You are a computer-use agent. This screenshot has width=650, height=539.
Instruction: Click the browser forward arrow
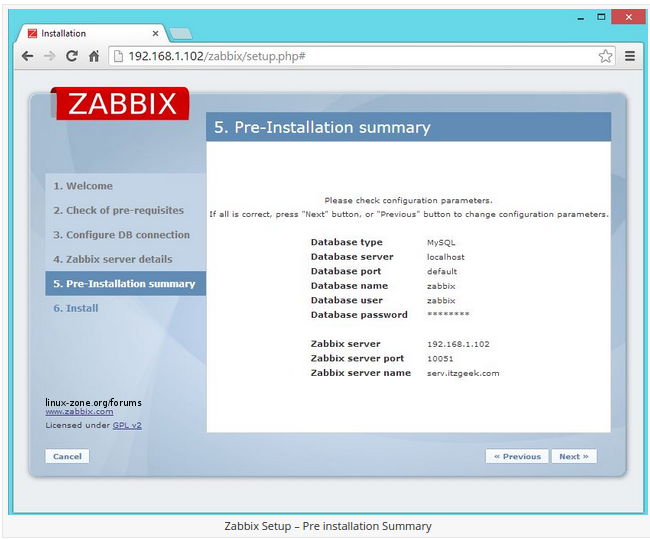[49, 56]
